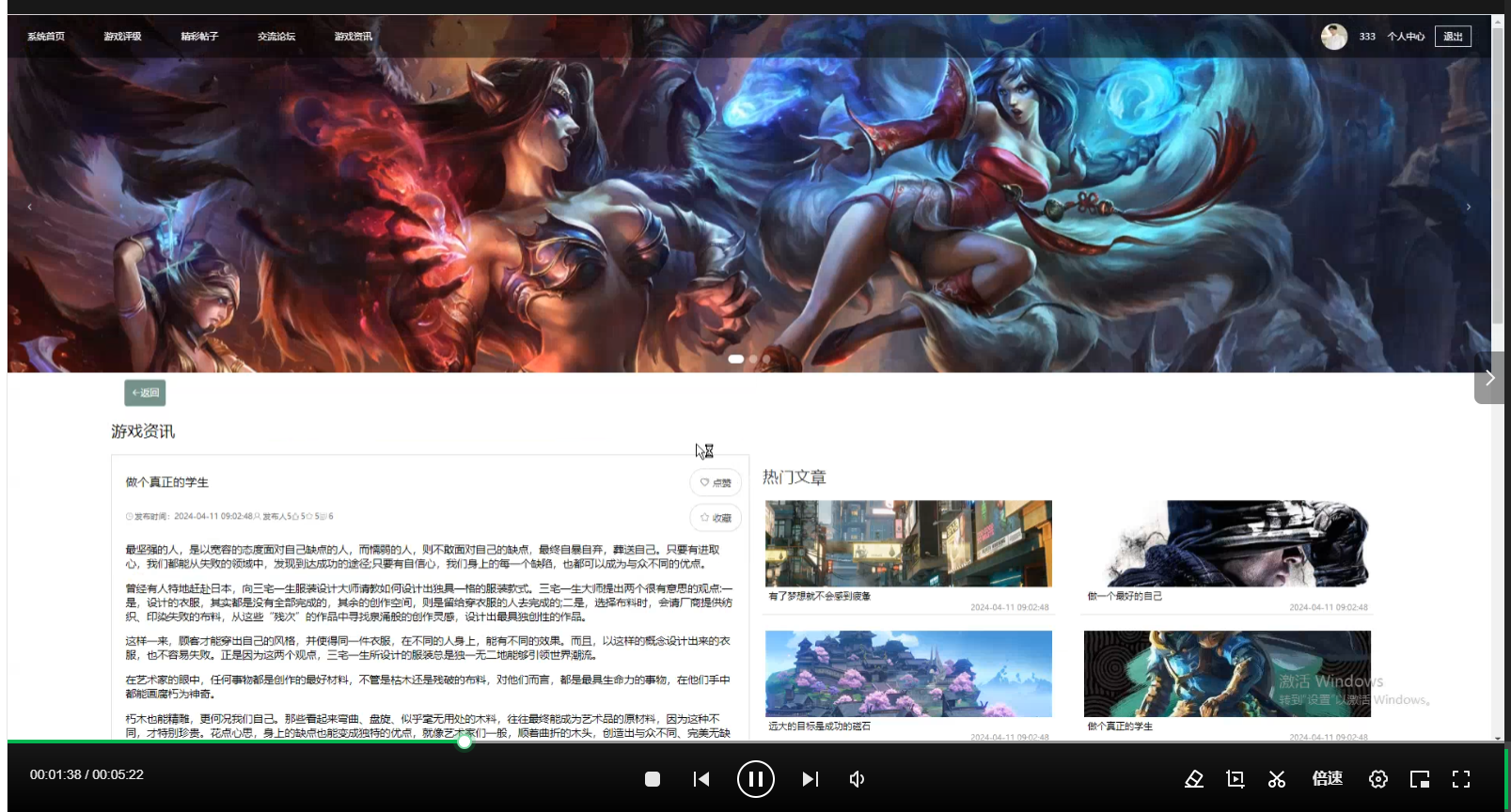Click the 游戏资讯 section heading
Screen dimensions: 1511x812
(143, 431)
